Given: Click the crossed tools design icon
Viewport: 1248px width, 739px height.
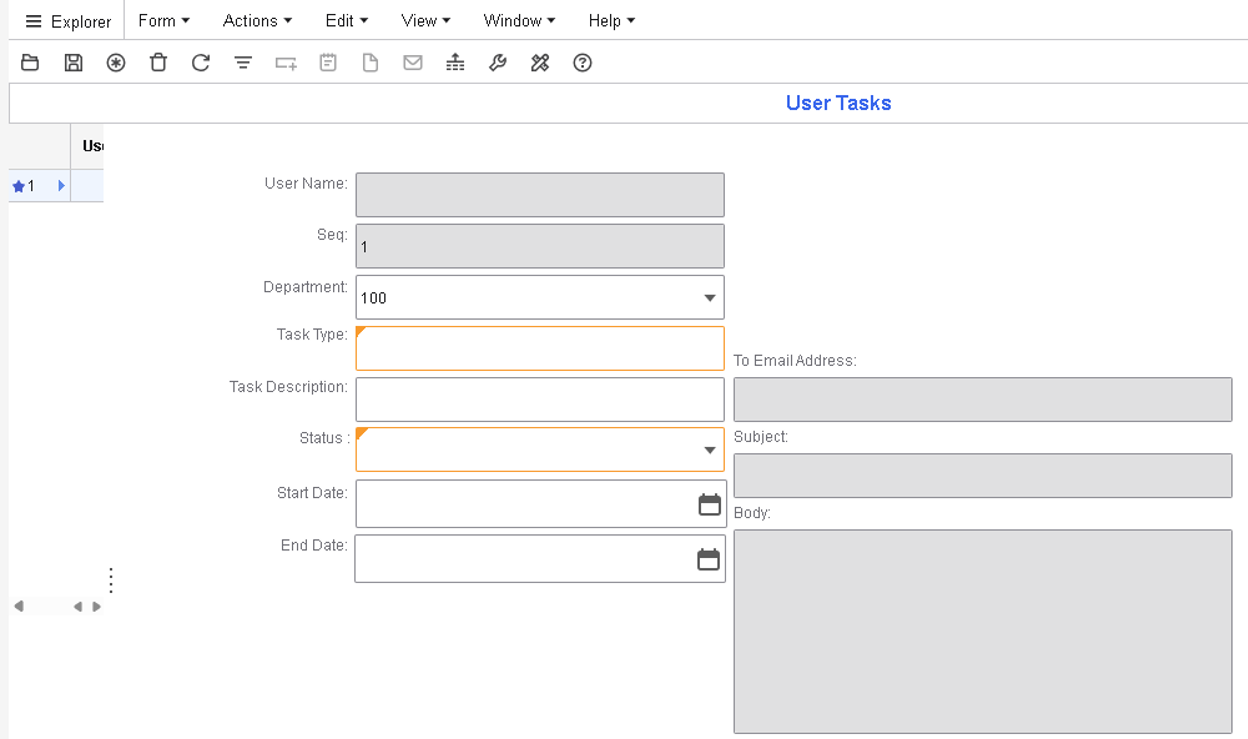Looking at the screenshot, I should click(x=540, y=63).
